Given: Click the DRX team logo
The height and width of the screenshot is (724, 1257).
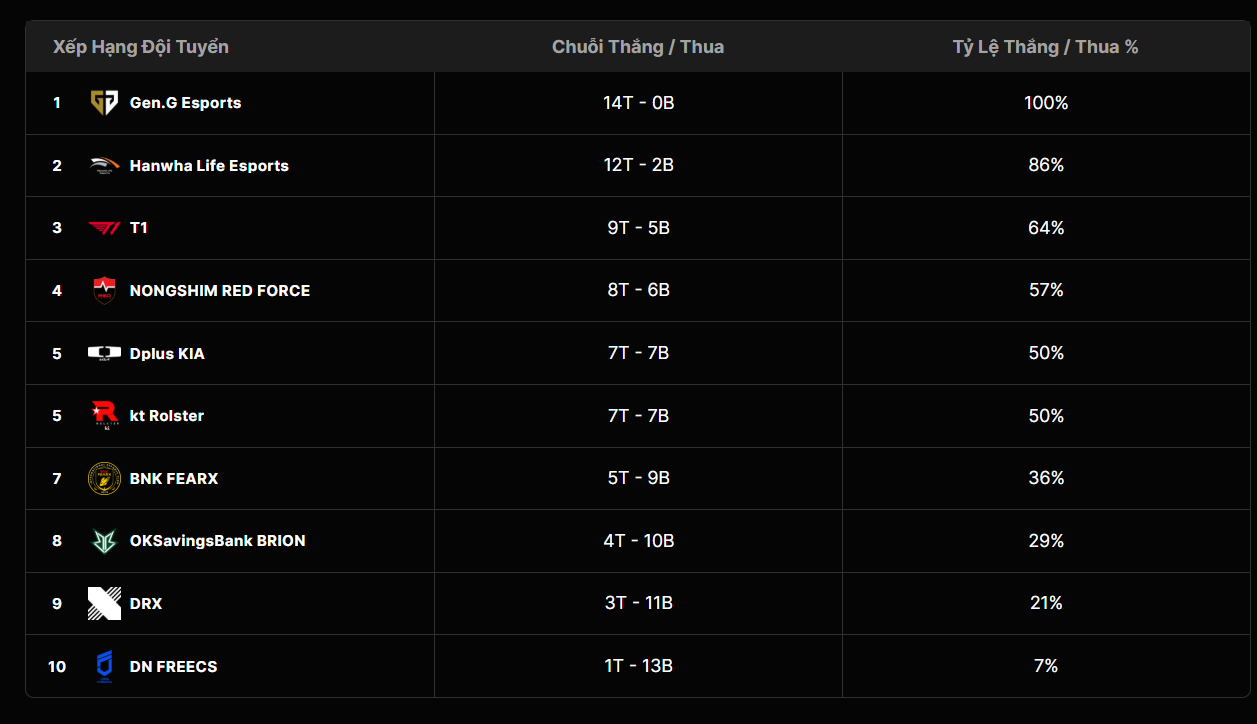Looking at the screenshot, I should click(x=104, y=603).
